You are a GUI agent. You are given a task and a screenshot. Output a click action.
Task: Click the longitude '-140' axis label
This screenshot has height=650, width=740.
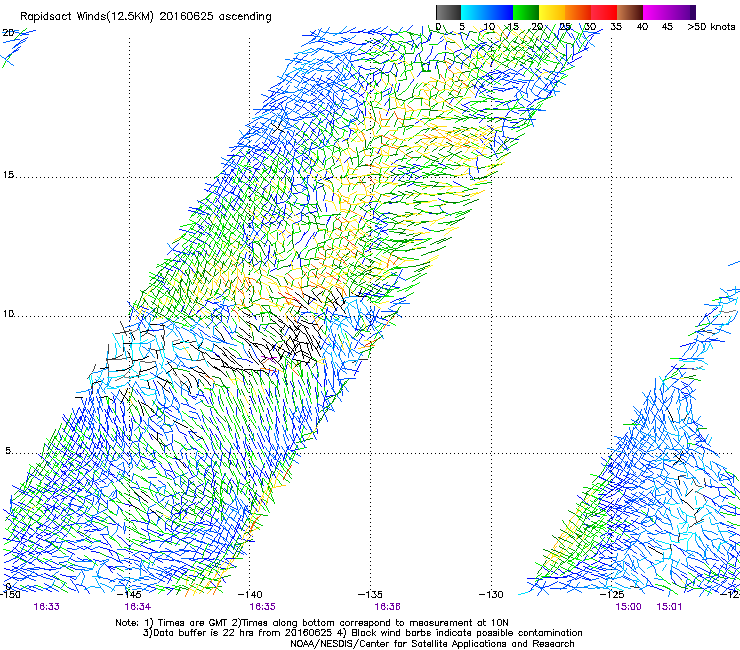tap(250, 594)
